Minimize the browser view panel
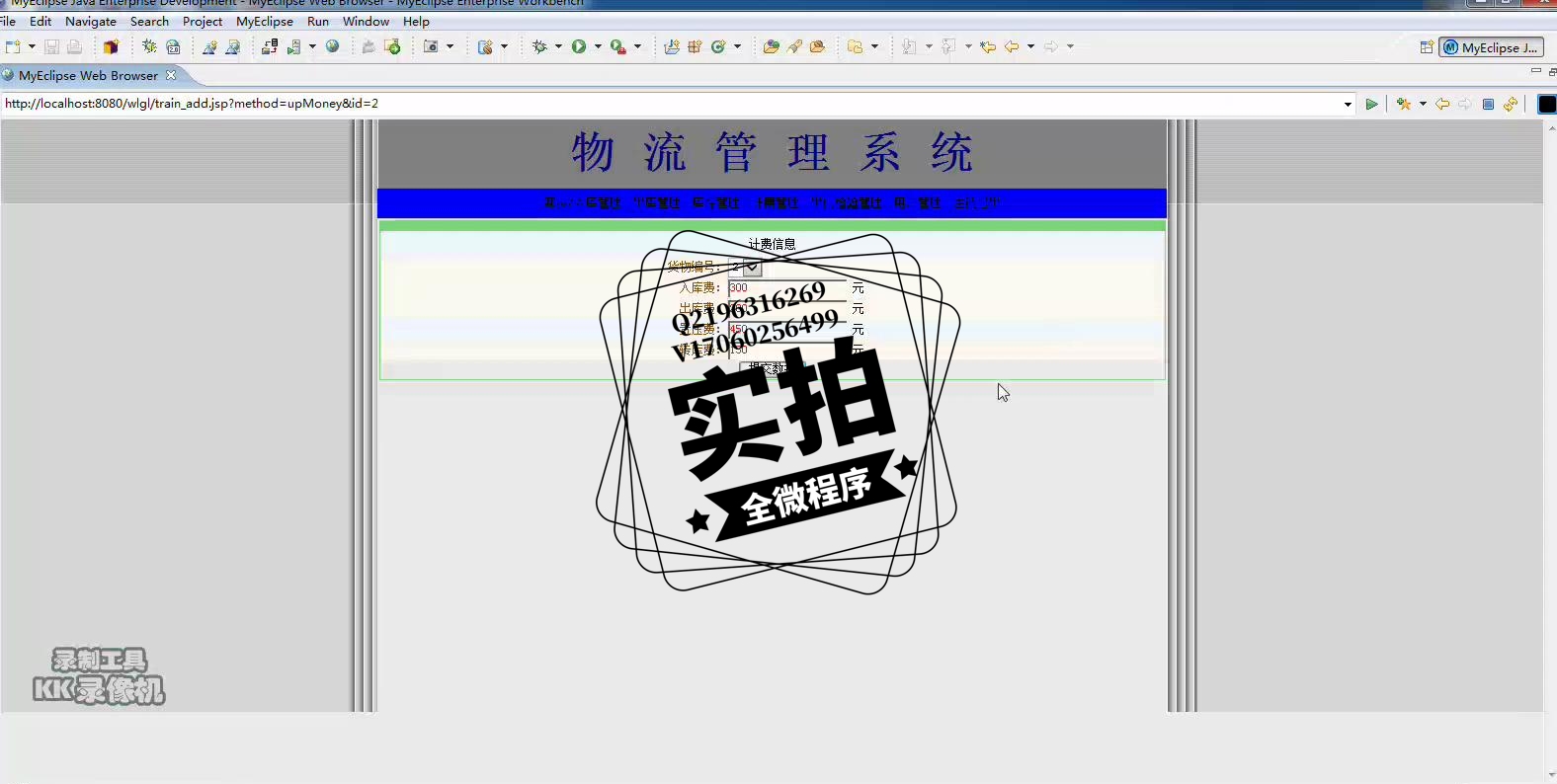 (1535, 71)
